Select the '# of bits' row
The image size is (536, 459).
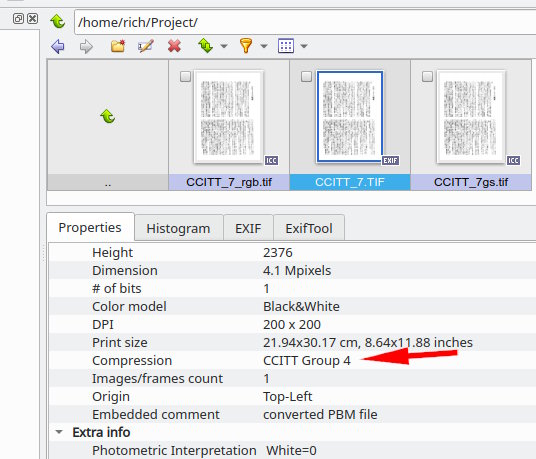(293, 289)
